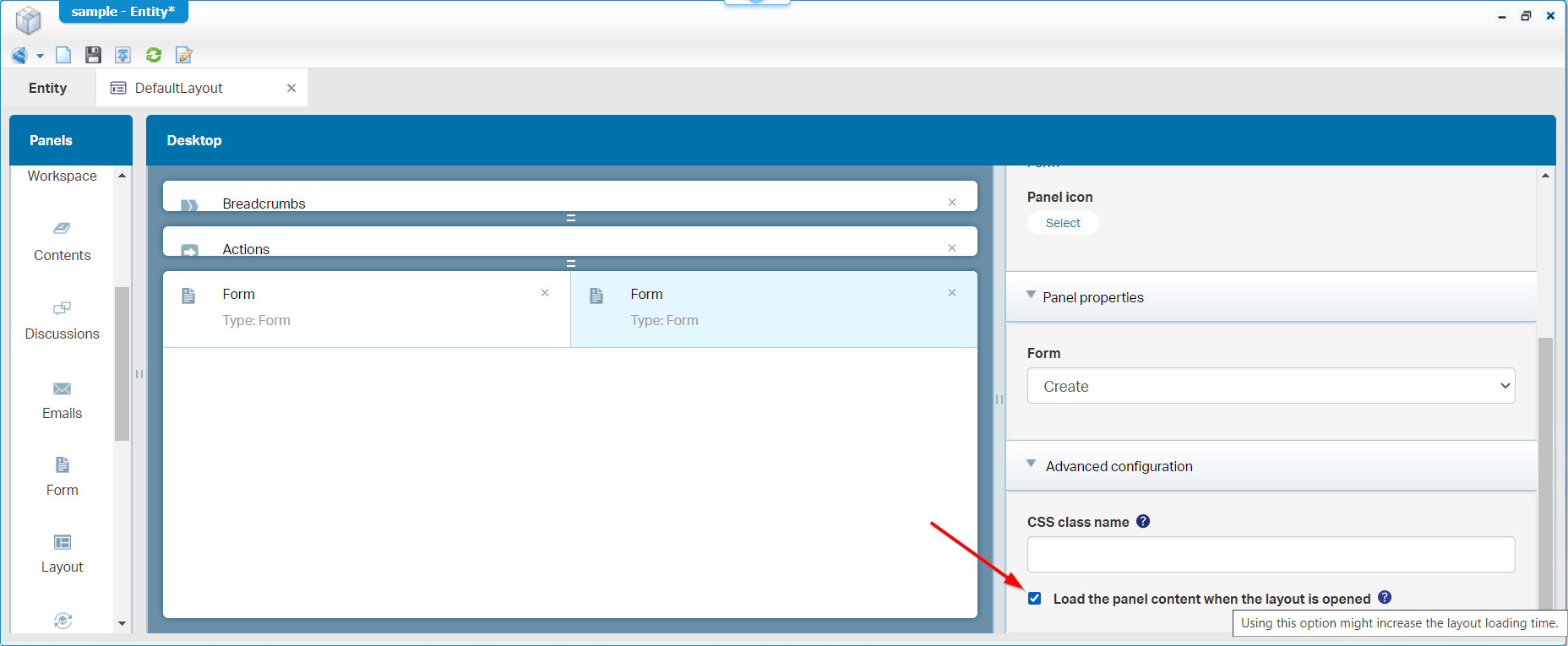Remove the unselected Form panel with its X
Image resolution: width=1568 pixels, height=646 pixels.
(x=545, y=293)
